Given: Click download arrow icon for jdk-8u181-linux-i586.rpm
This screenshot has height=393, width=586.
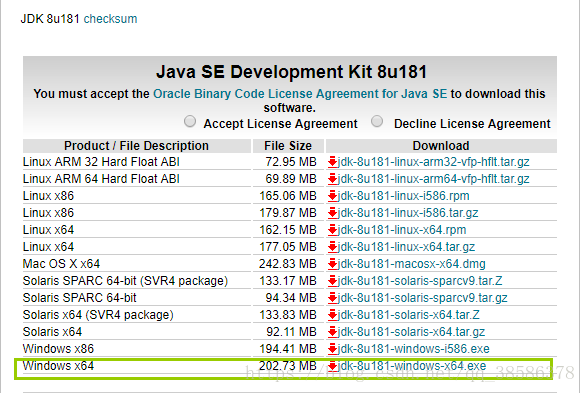Looking at the screenshot, I should click(332, 196).
